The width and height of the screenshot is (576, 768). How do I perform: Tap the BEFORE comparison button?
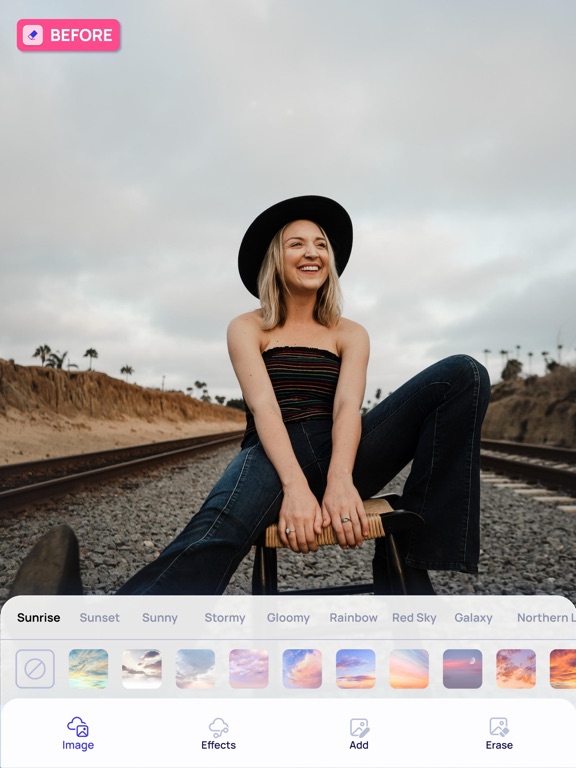(69, 35)
